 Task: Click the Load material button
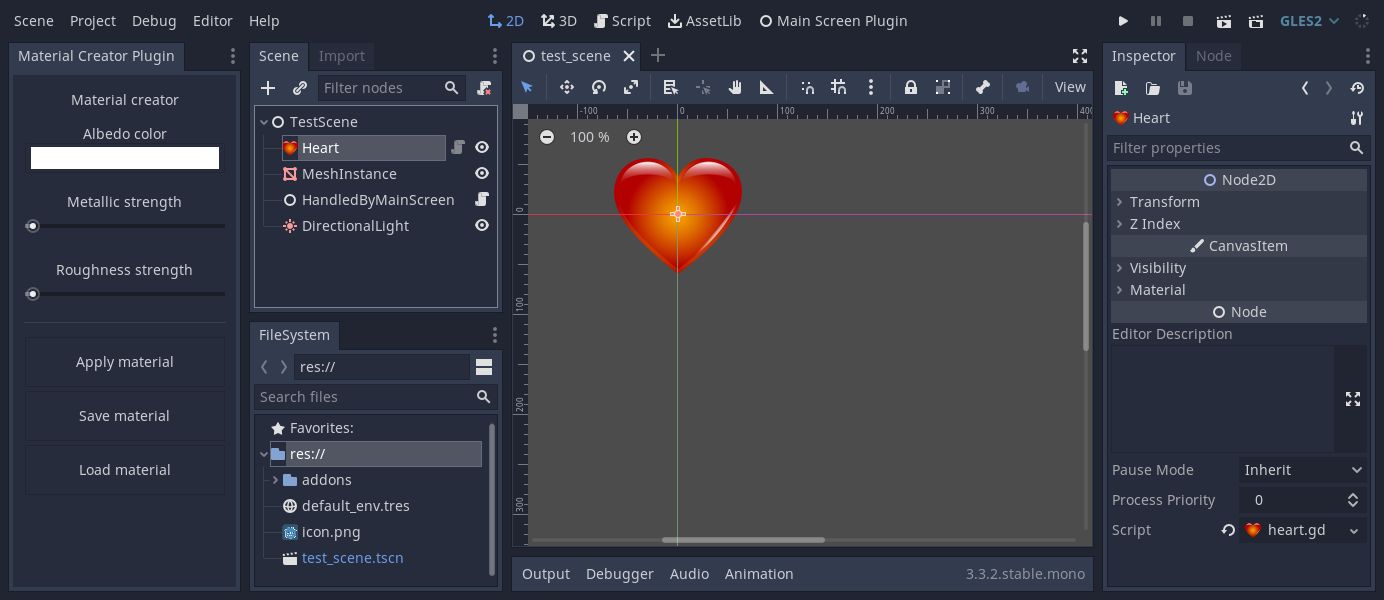124,469
